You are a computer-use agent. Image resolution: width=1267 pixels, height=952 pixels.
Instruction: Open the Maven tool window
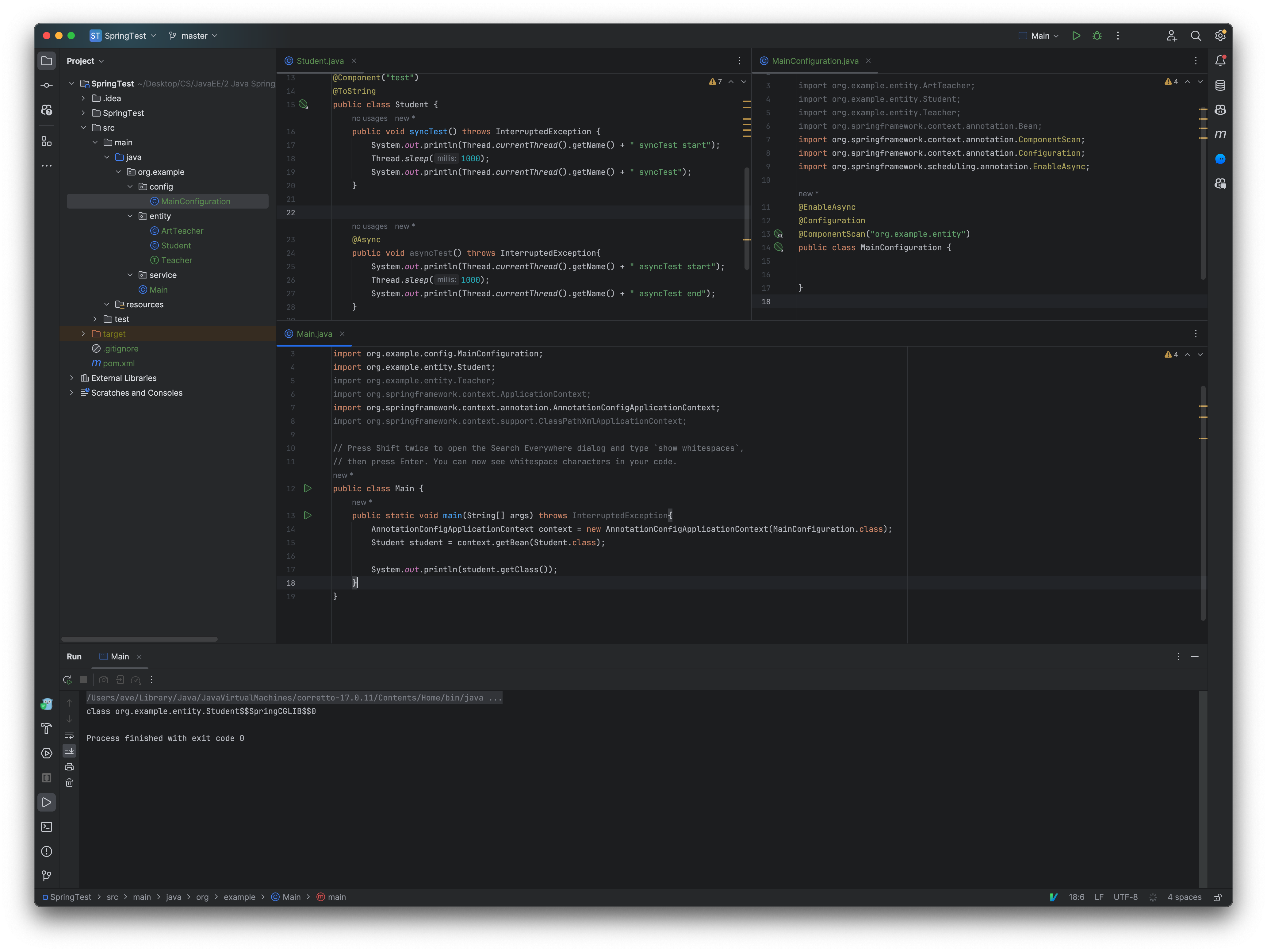pos(1220,134)
